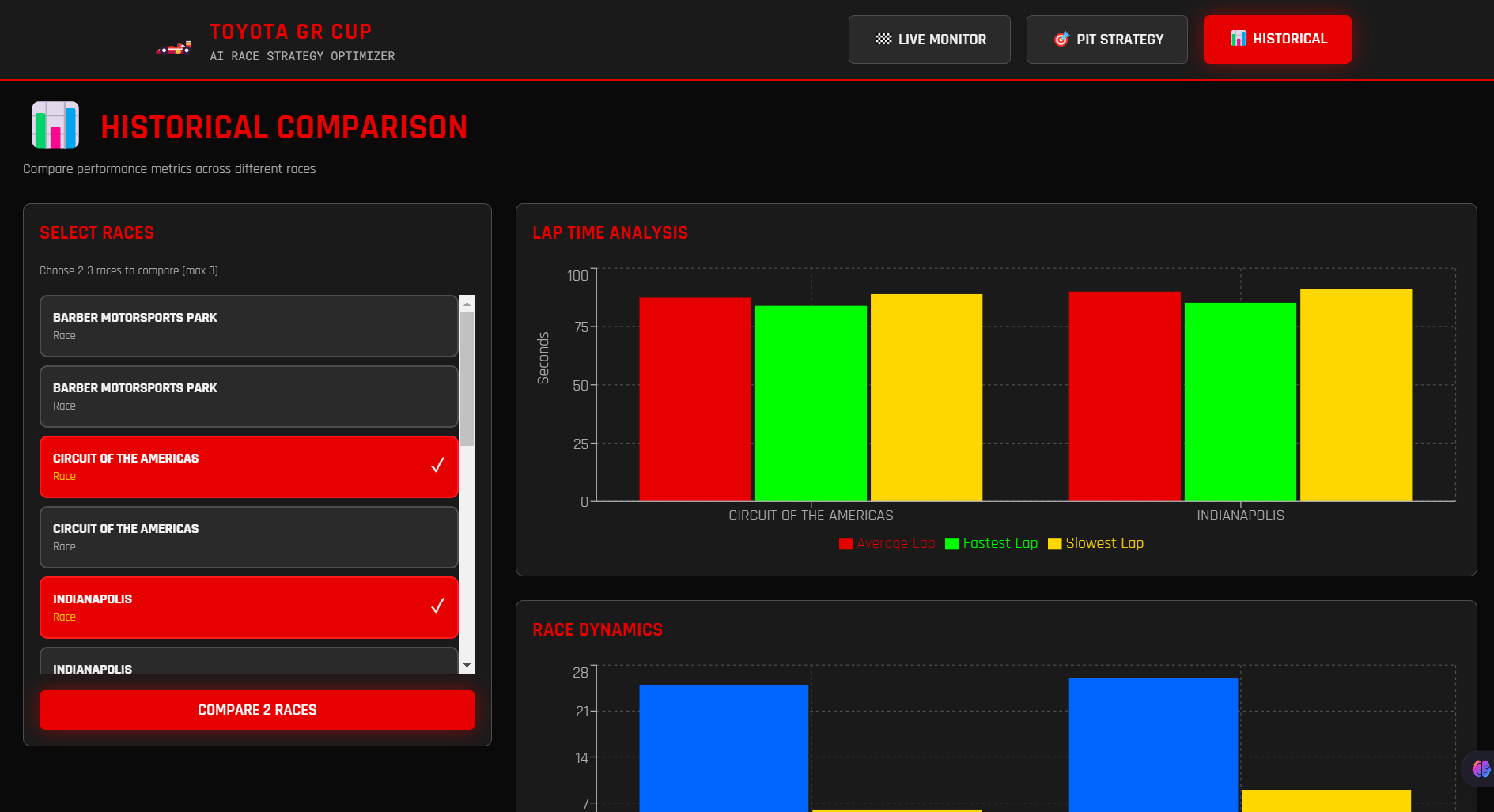Click the Indianapolis blue Race Dynamics bar
This screenshot has width=1494, height=812.
1153,745
